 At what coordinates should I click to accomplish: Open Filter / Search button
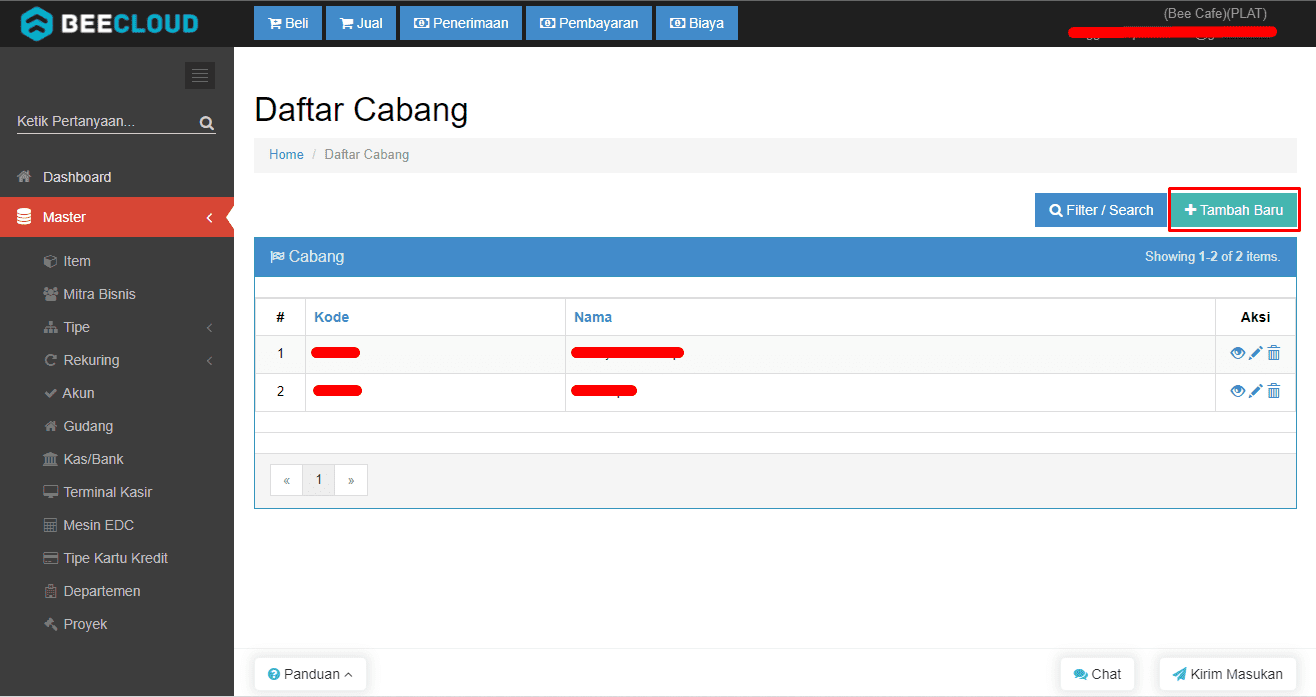point(1101,210)
